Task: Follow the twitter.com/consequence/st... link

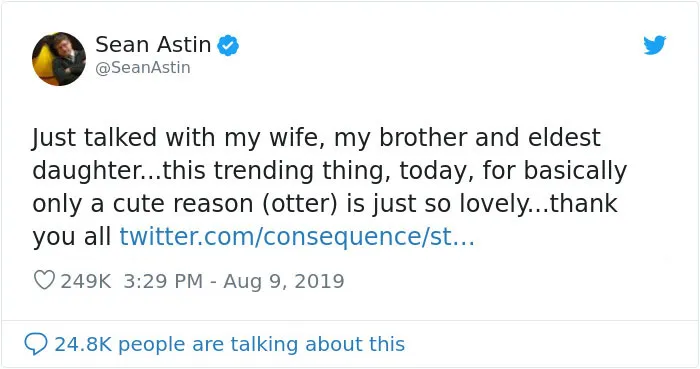Action: [x=297, y=236]
